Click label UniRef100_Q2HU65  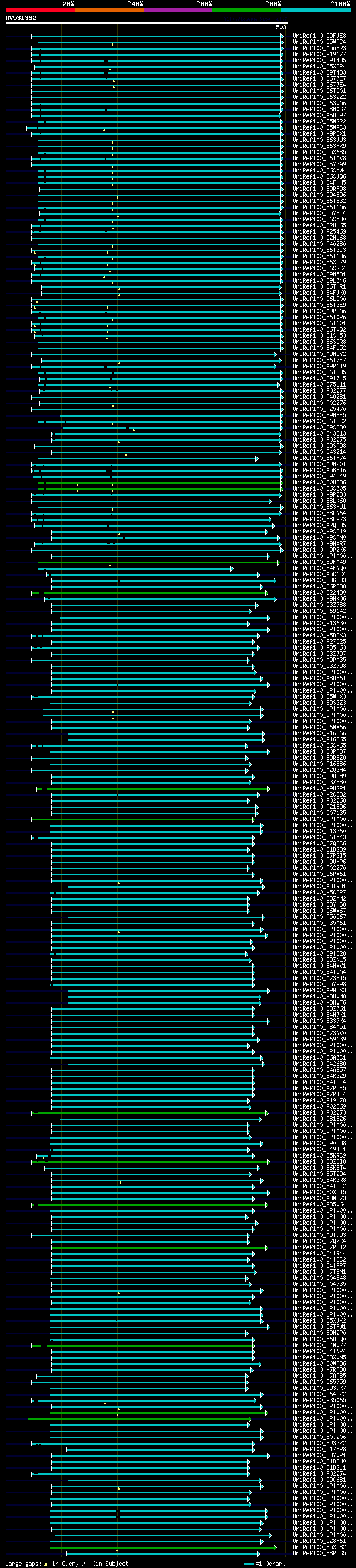tap(319, 225)
